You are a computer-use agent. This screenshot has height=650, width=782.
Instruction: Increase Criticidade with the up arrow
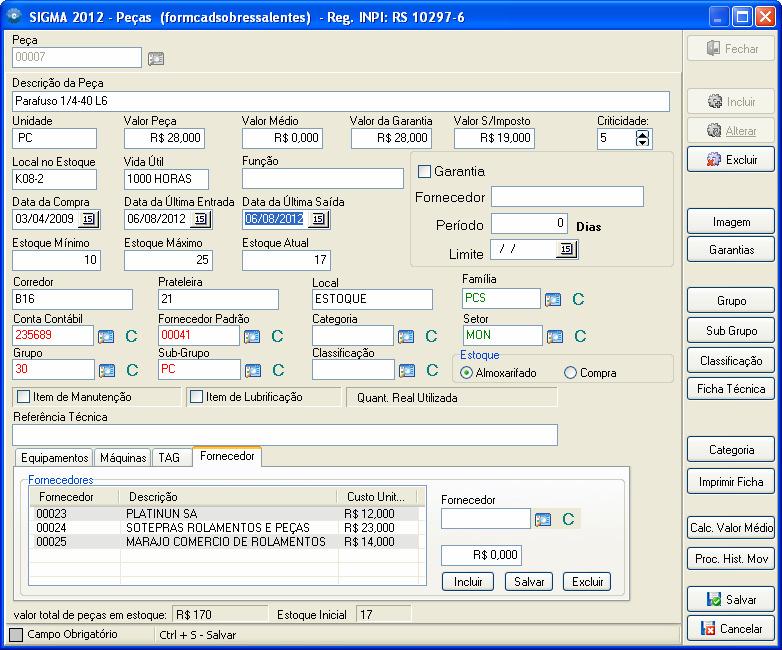pos(643,134)
